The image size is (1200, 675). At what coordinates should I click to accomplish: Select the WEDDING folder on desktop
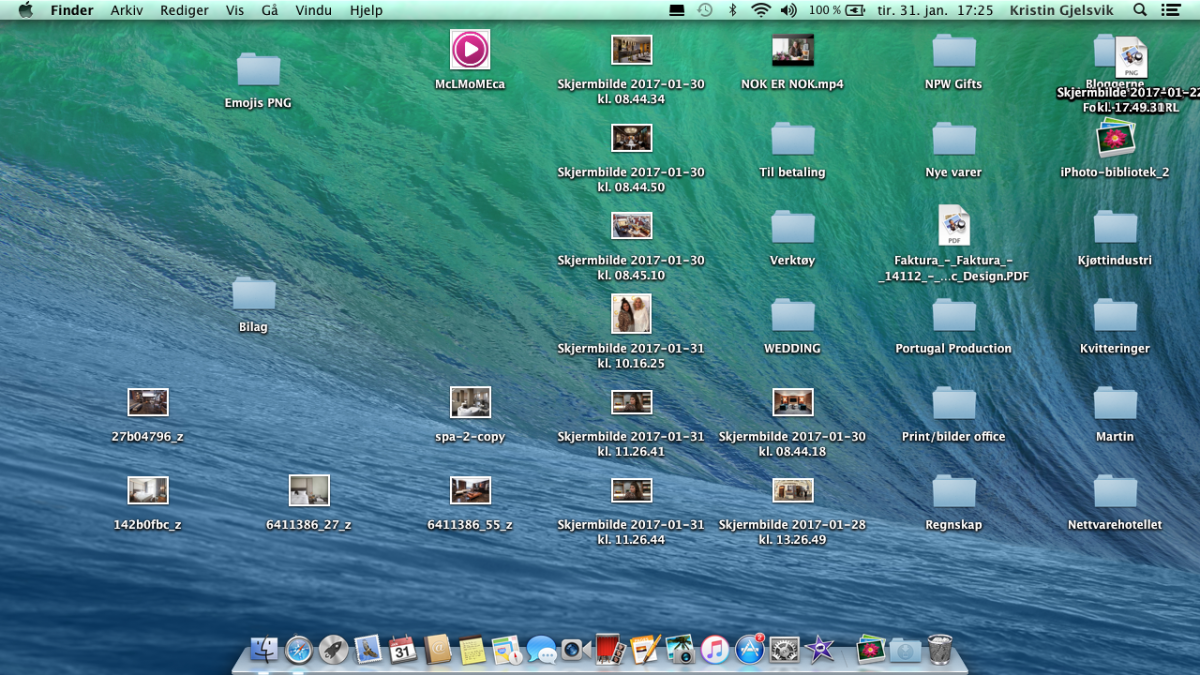coord(792,315)
